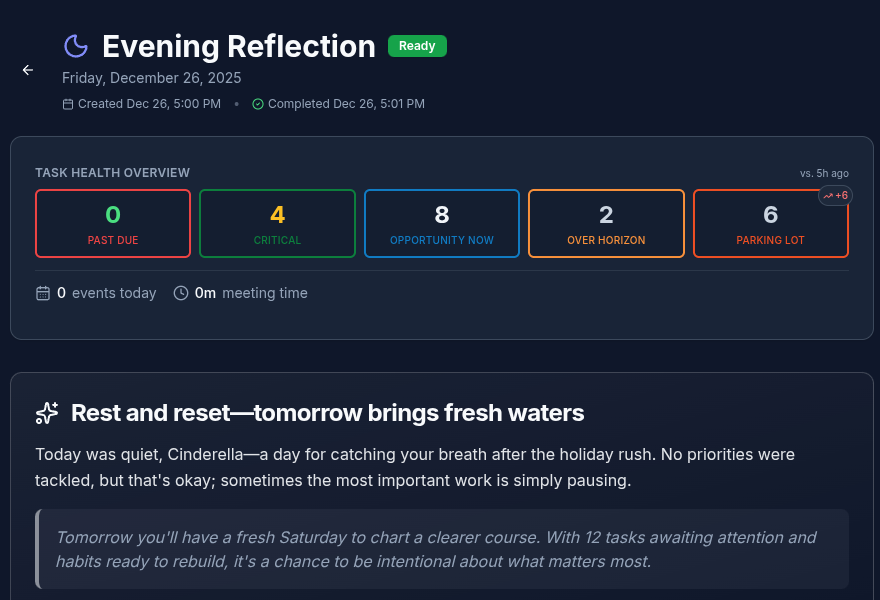This screenshot has width=880, height=600.
Task: Click the back arrow to leave the reflection
Action: click(27, 70)
